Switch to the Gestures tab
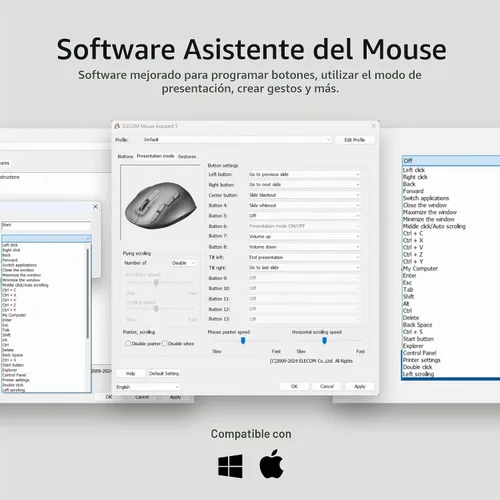This screenshot has width=500, height=500. 187,156
